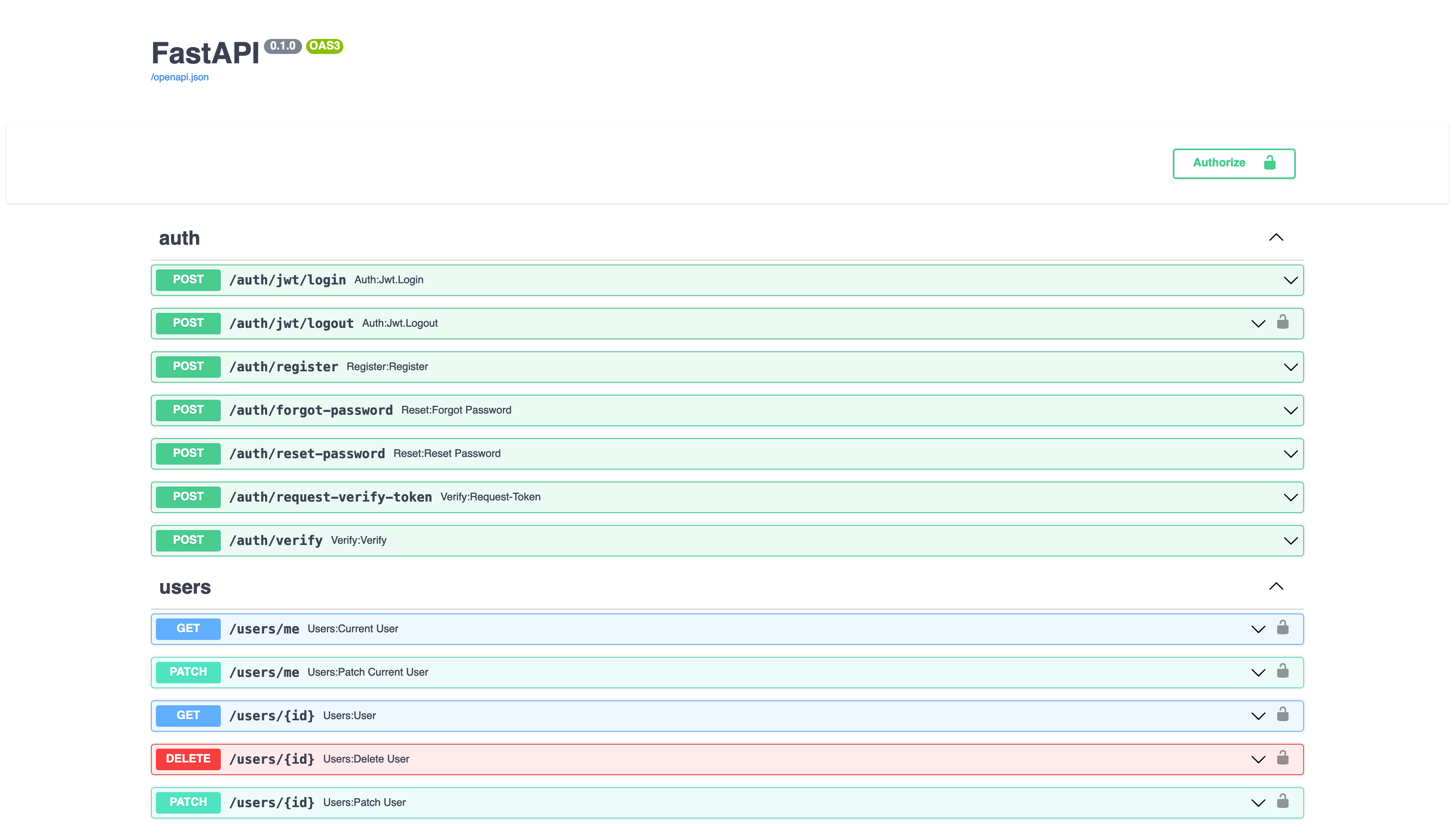Click the OAS3 version badge
This screenshot has height=840, width=1455.
point(324,46)
